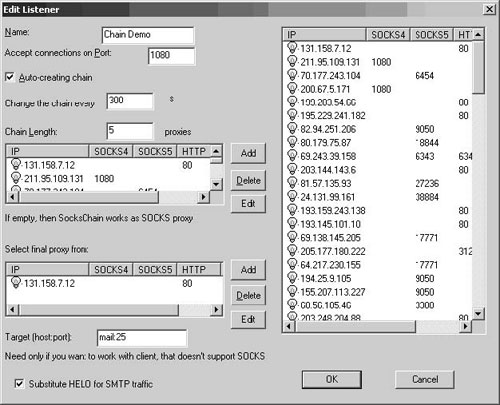Close the Edit Listener dialog

point(489,9)
